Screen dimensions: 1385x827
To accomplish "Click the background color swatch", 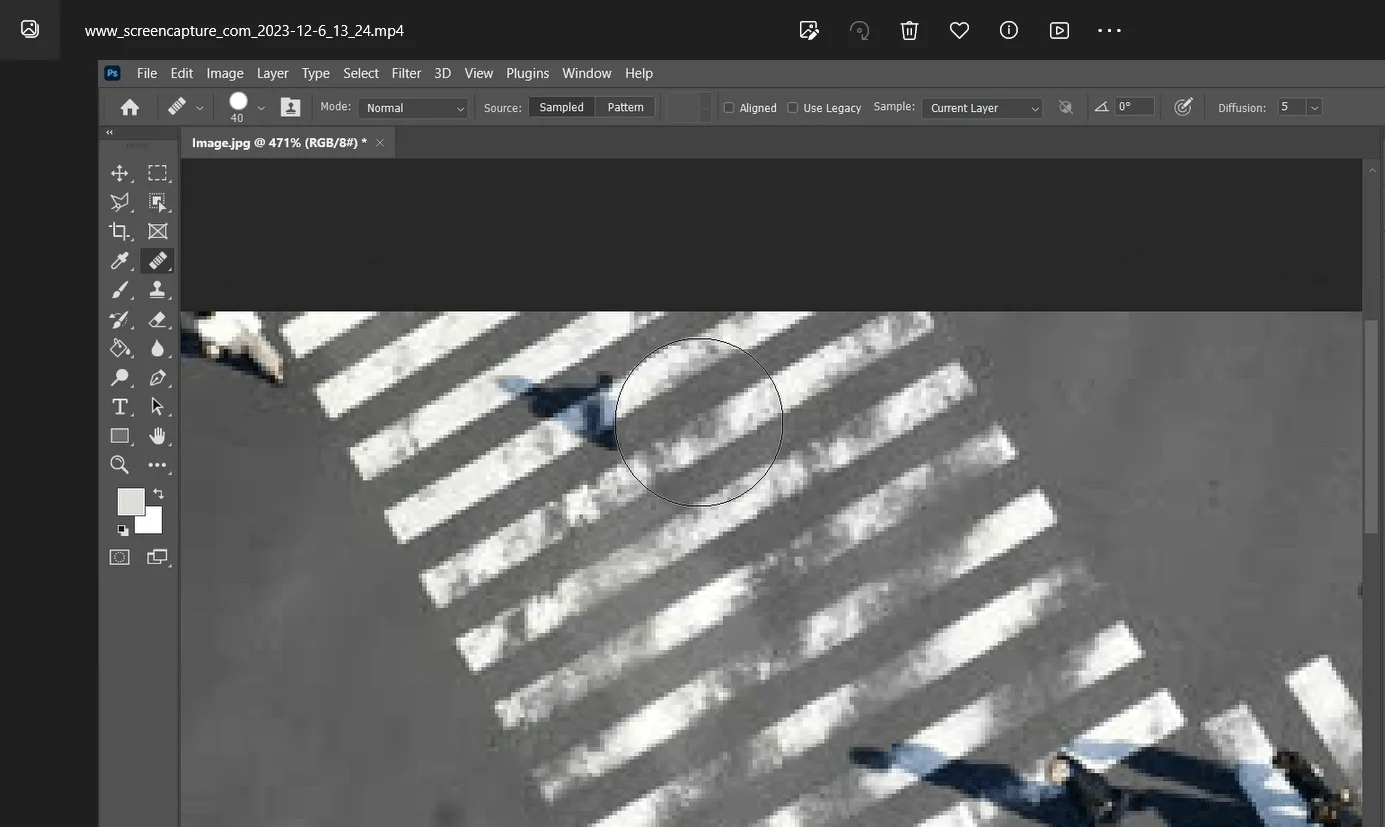I will (152, 524).
